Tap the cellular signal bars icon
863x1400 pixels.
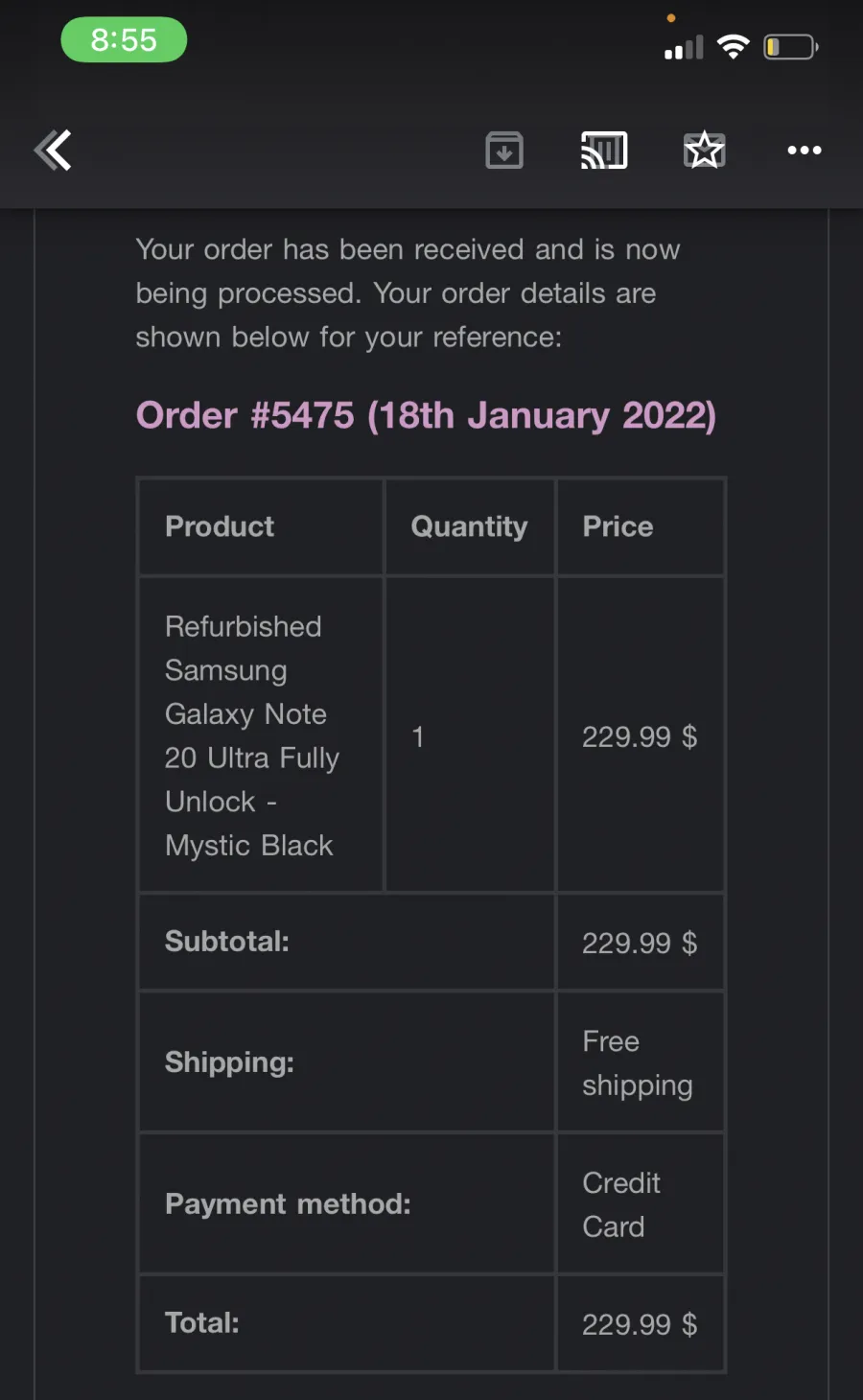(x=684, y=47)
